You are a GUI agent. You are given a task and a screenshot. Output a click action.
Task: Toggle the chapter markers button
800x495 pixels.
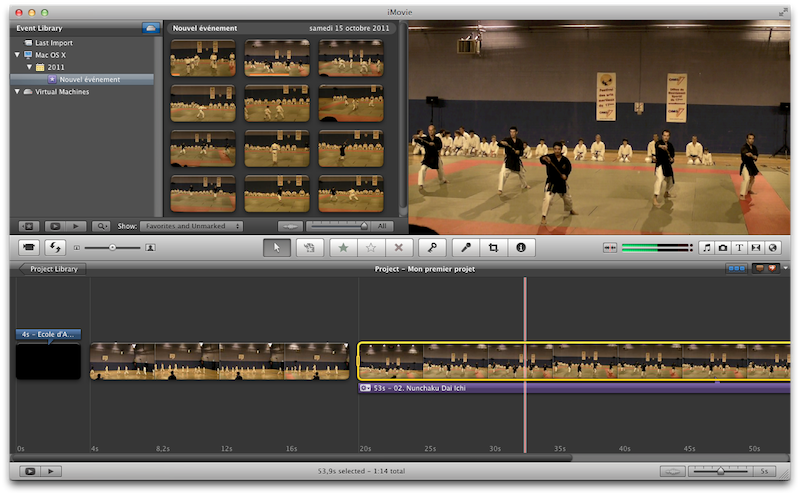pyautogui.click(x=772, y=269)
